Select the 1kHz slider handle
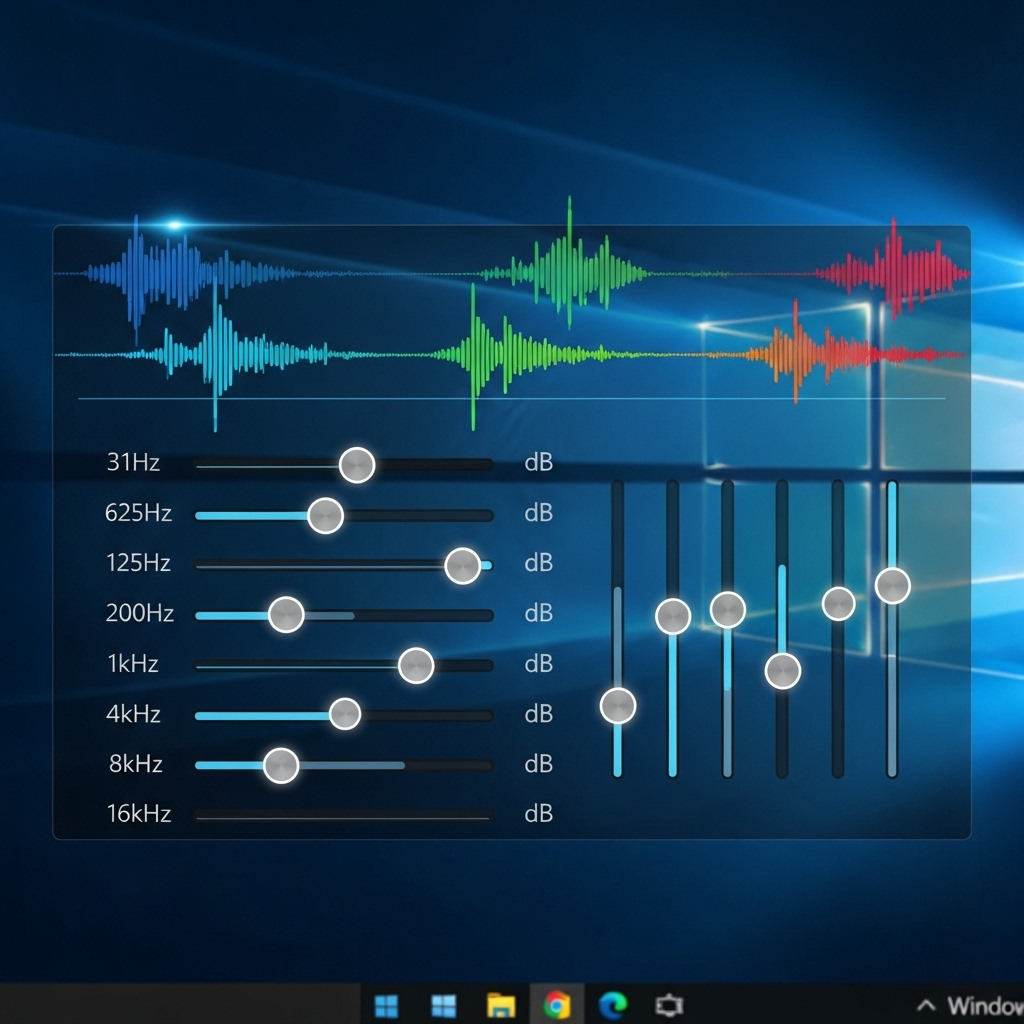The height and width of the screenshot is (1024, 1024). pos(415,664)
